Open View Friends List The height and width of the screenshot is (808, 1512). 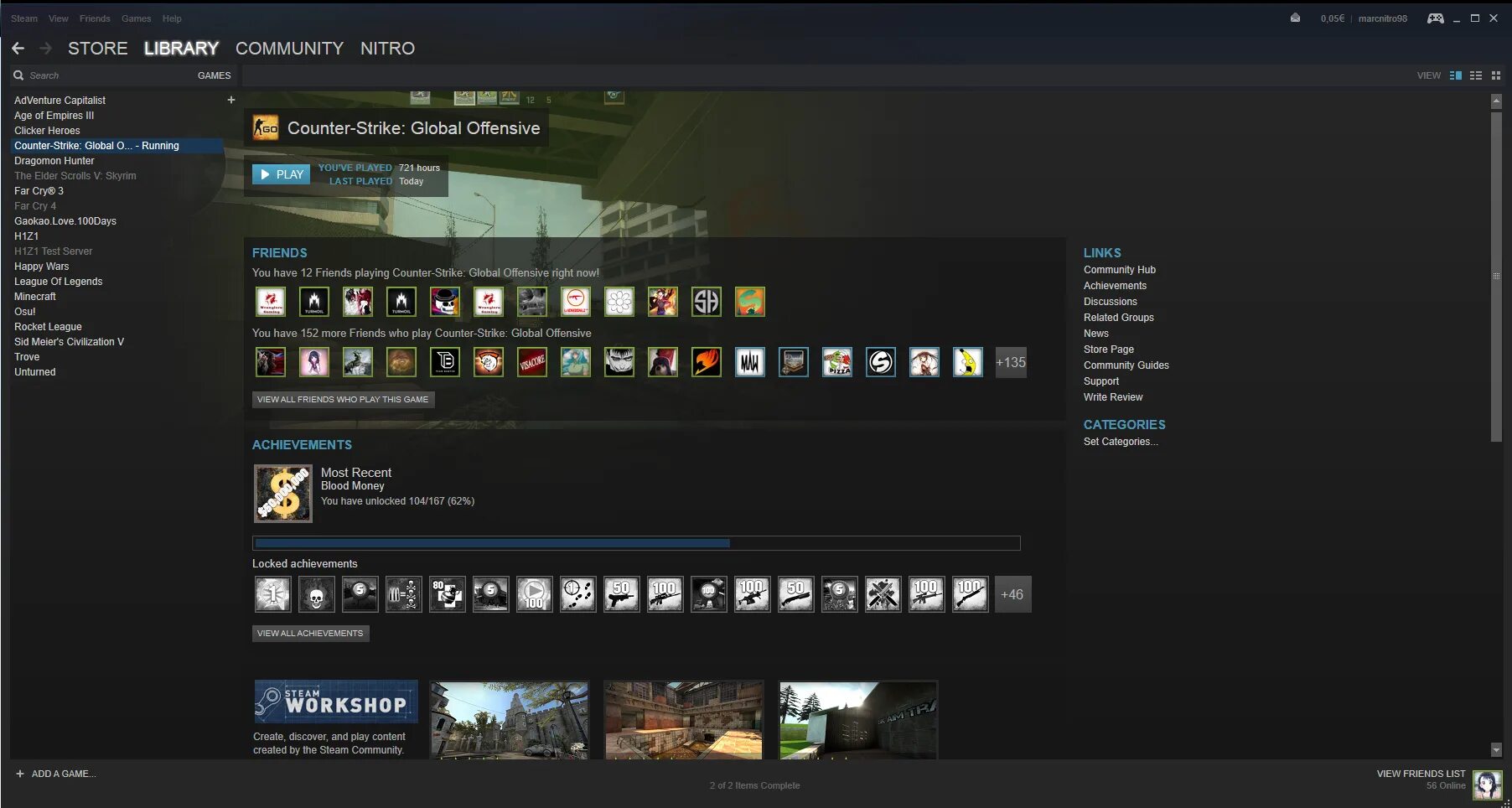[1421, 774]
